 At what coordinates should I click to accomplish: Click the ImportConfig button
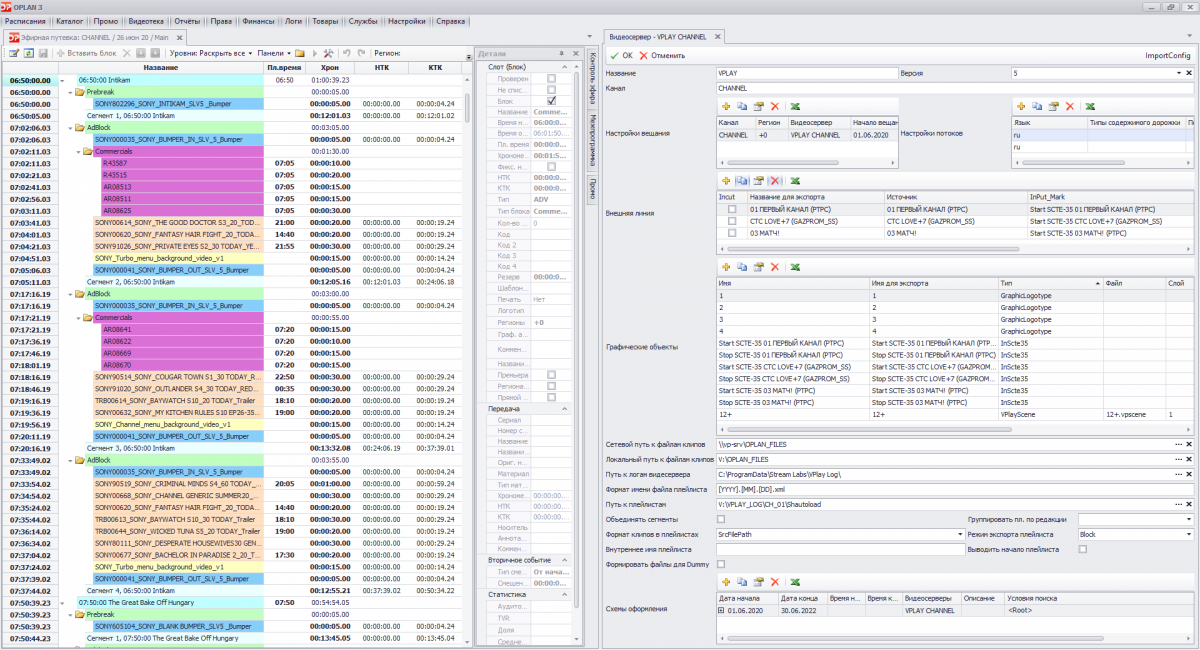1167,55
